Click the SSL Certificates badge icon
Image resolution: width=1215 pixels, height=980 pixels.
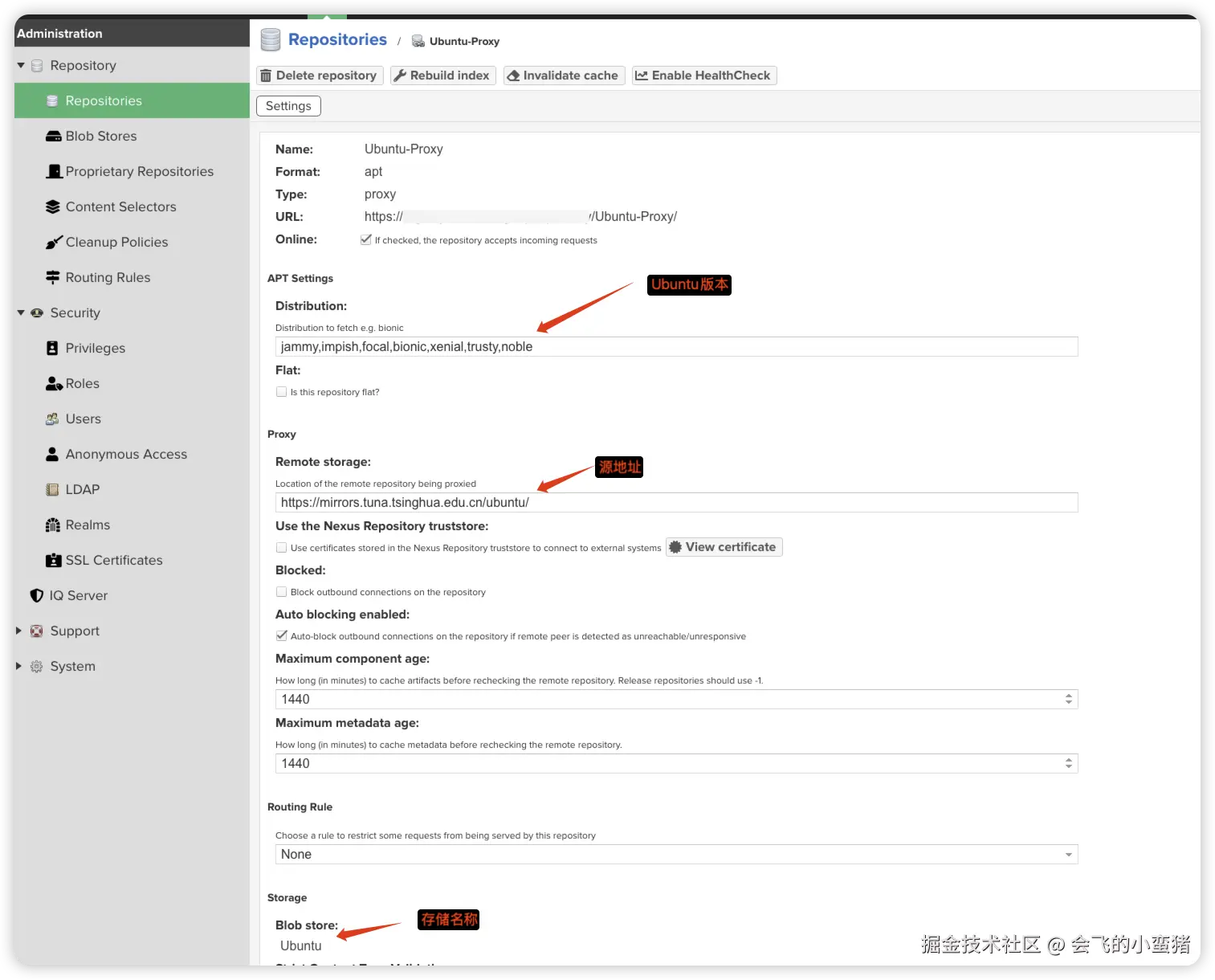[53, 561]
